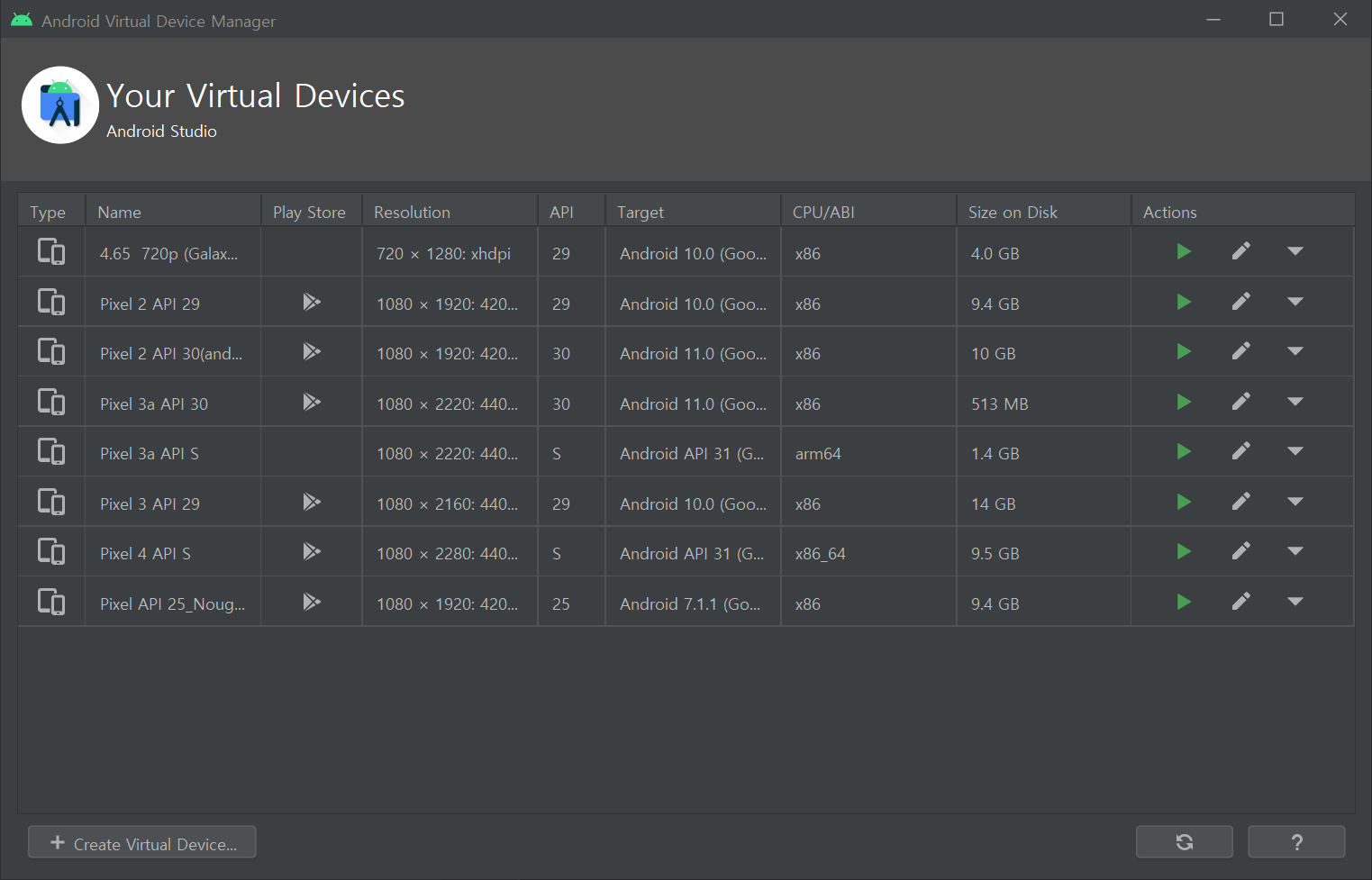Run the Pixel 4 API S emulator
The width and height of the screenshot is (1372, 880).
click(x=1184, y=552)
